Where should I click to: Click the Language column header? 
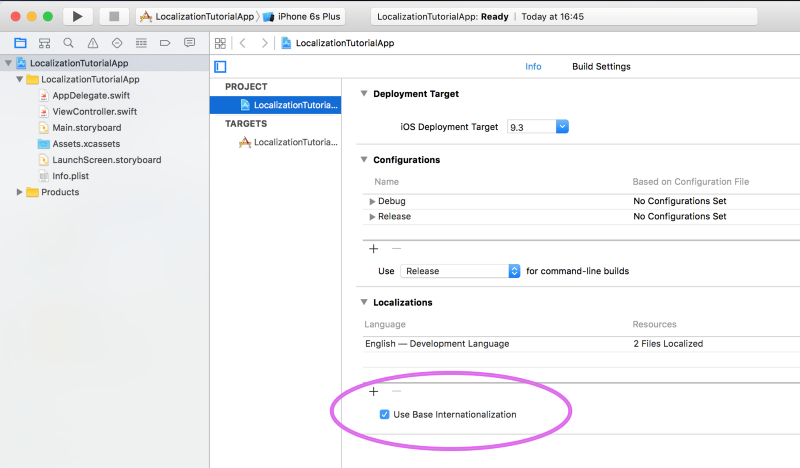pyautogui.click(x=385, y=324)
